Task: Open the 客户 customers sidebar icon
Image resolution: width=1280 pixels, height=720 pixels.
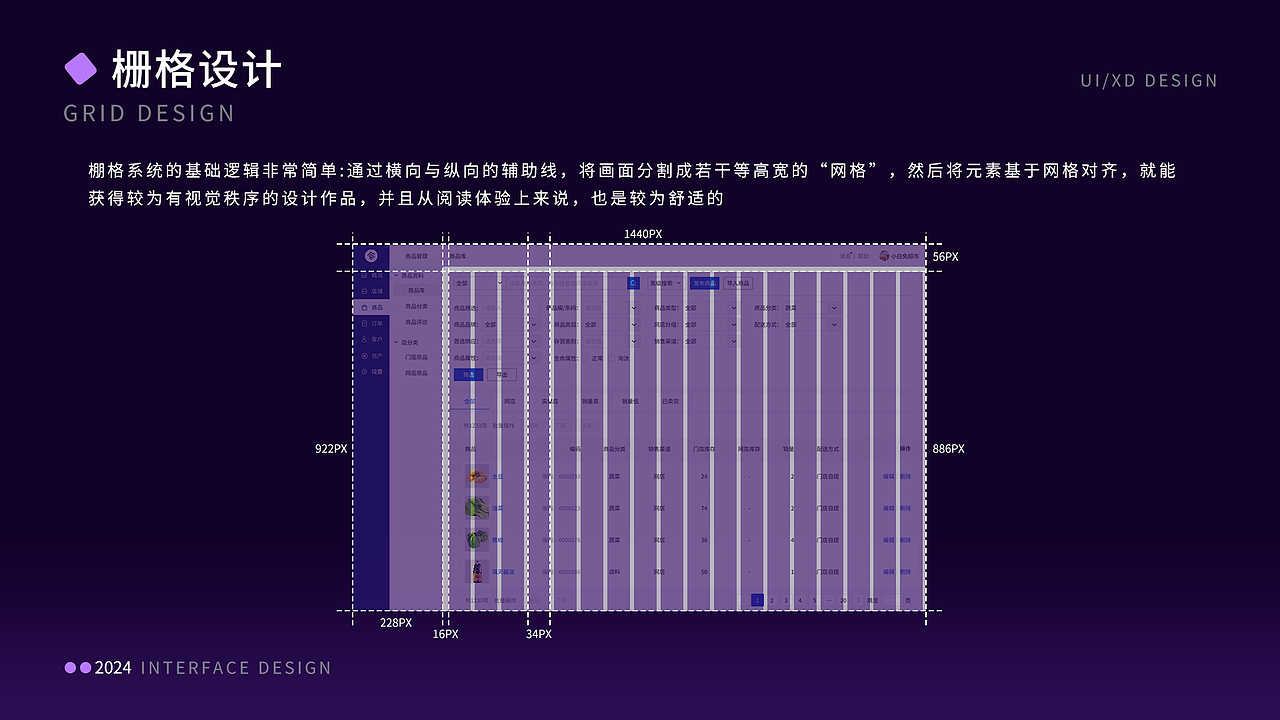Action: (364, 339)
